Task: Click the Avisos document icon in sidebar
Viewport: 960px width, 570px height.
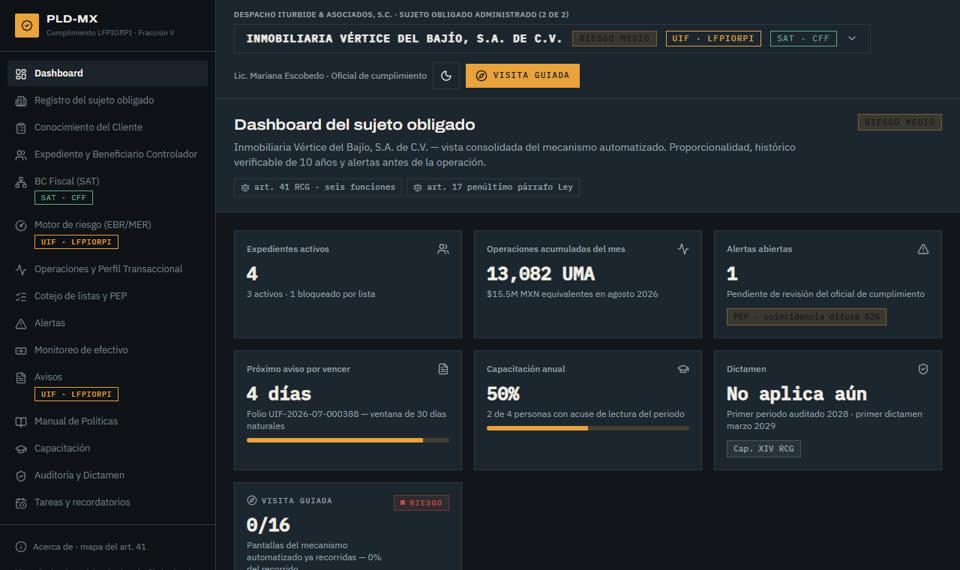Action: tap(21, 378)
